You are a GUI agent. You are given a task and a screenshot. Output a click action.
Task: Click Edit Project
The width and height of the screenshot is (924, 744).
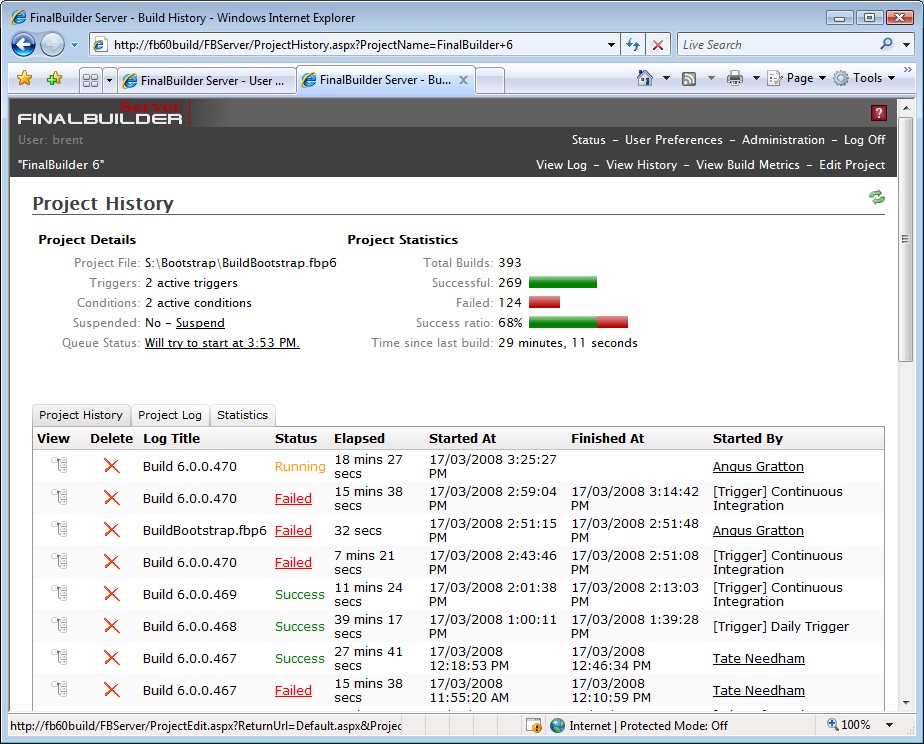coord(852,165)
